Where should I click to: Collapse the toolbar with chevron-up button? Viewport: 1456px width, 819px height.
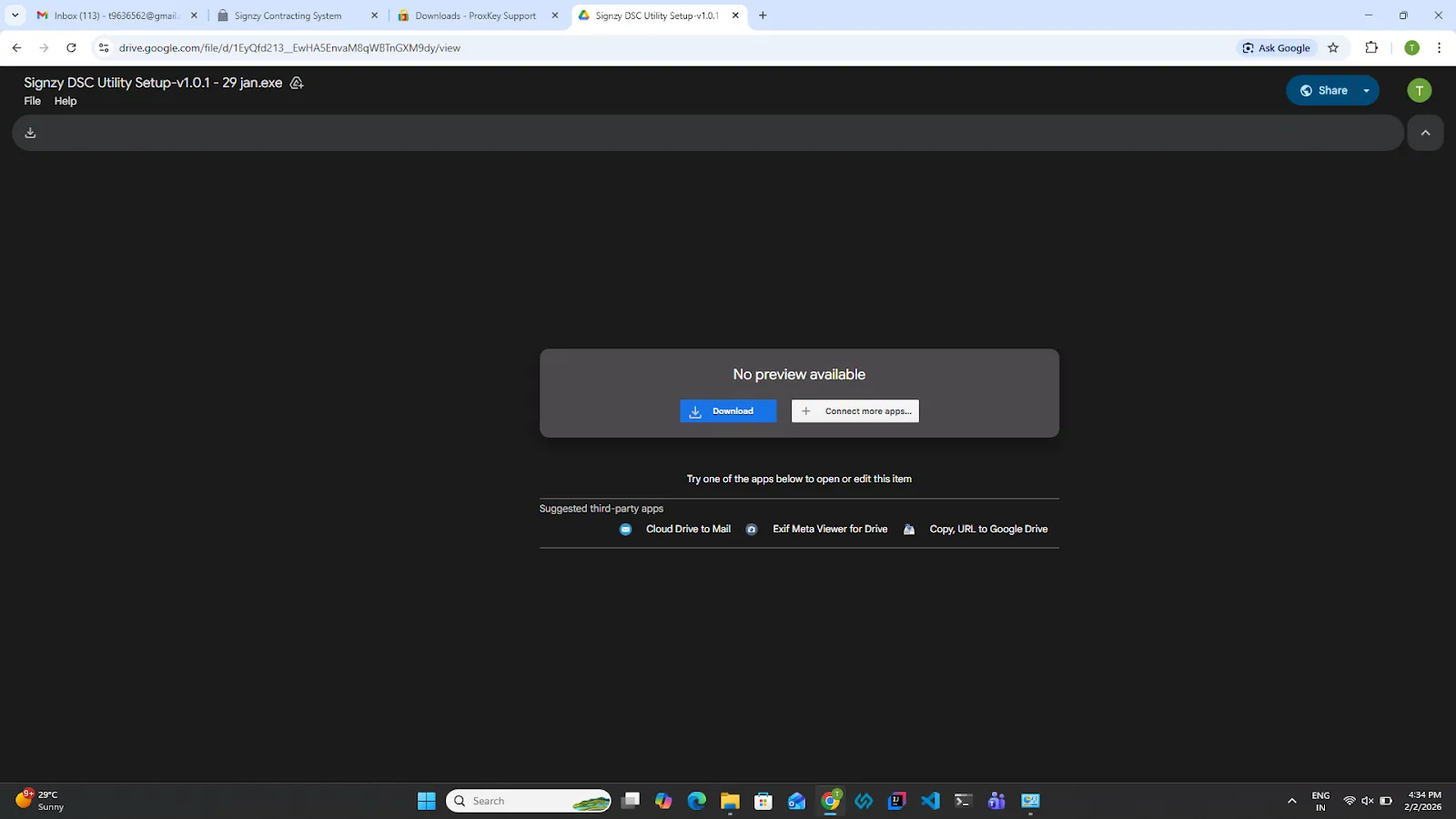click(x=1425, y=133)
